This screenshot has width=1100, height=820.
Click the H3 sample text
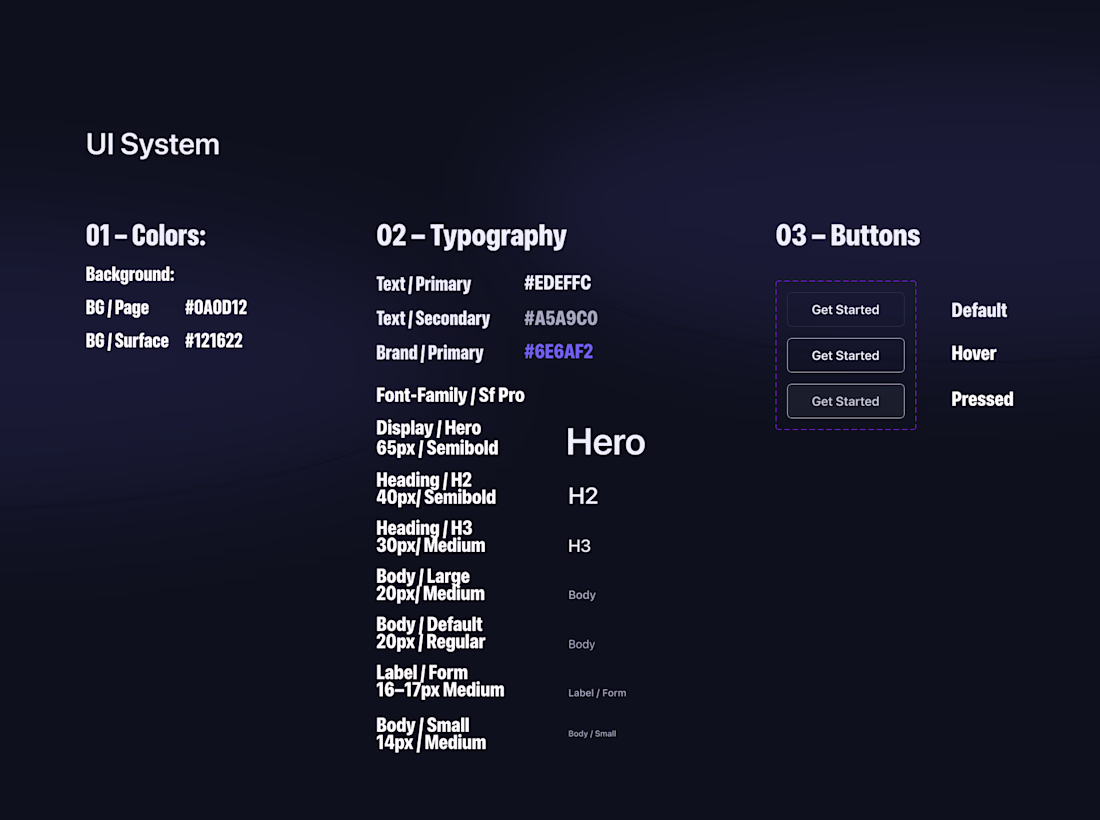[x=579, y=546]
